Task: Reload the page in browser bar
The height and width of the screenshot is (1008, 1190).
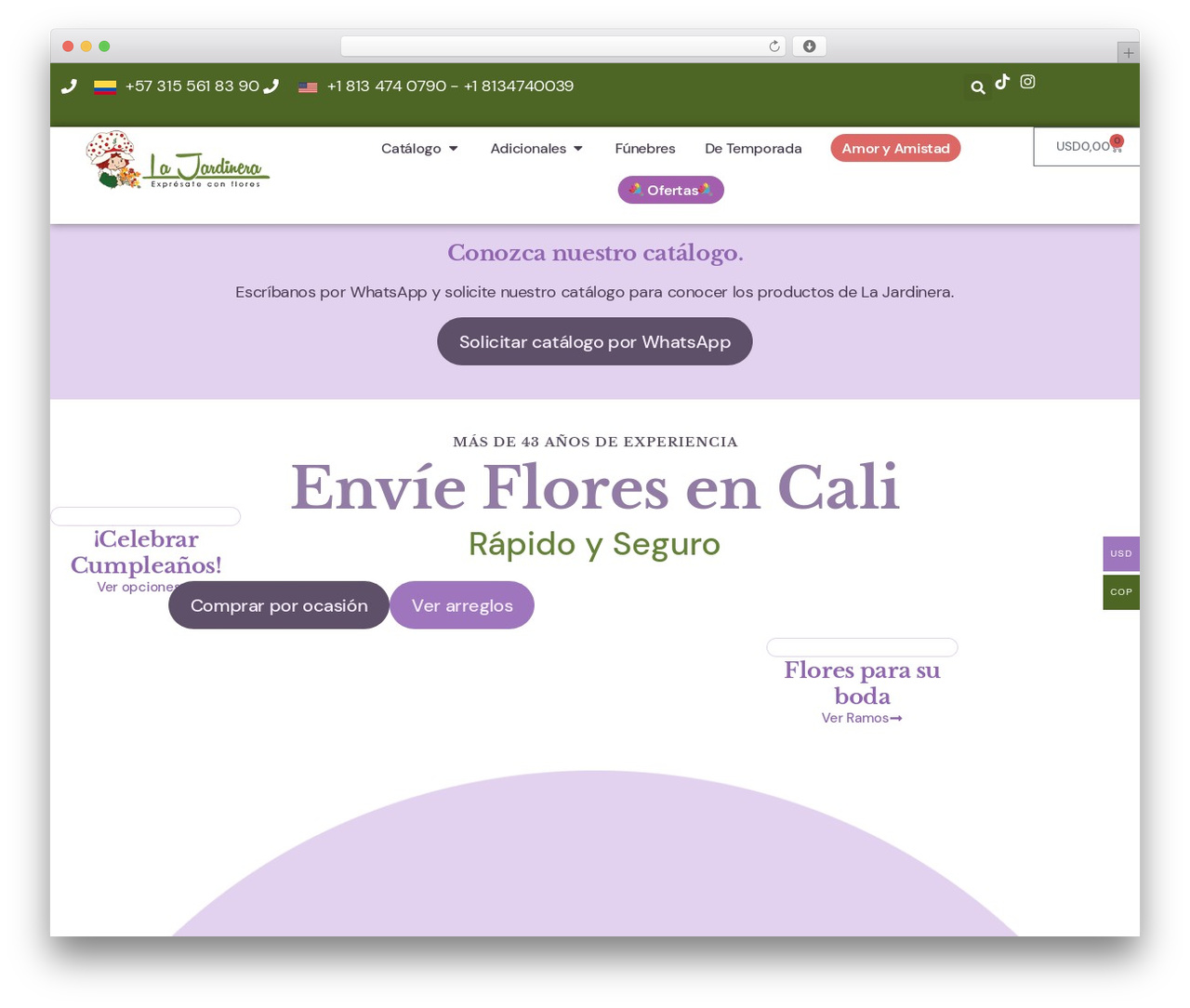Action: [x=774, y=46]
